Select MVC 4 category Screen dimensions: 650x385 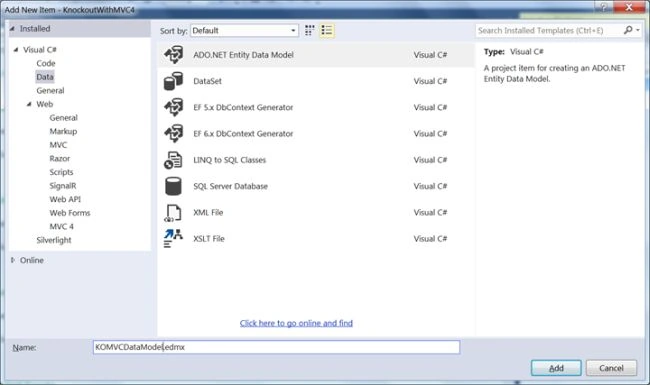pos(61,227)
